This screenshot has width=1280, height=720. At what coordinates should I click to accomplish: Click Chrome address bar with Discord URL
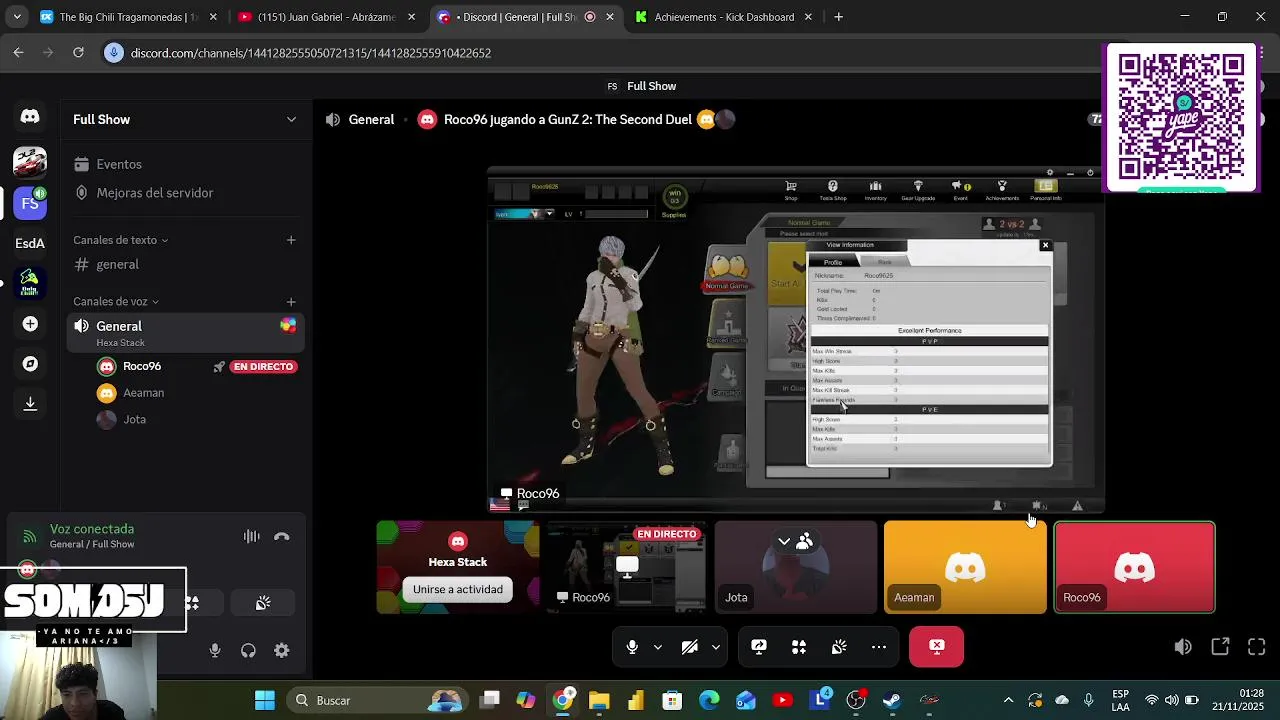coord(600,53)
